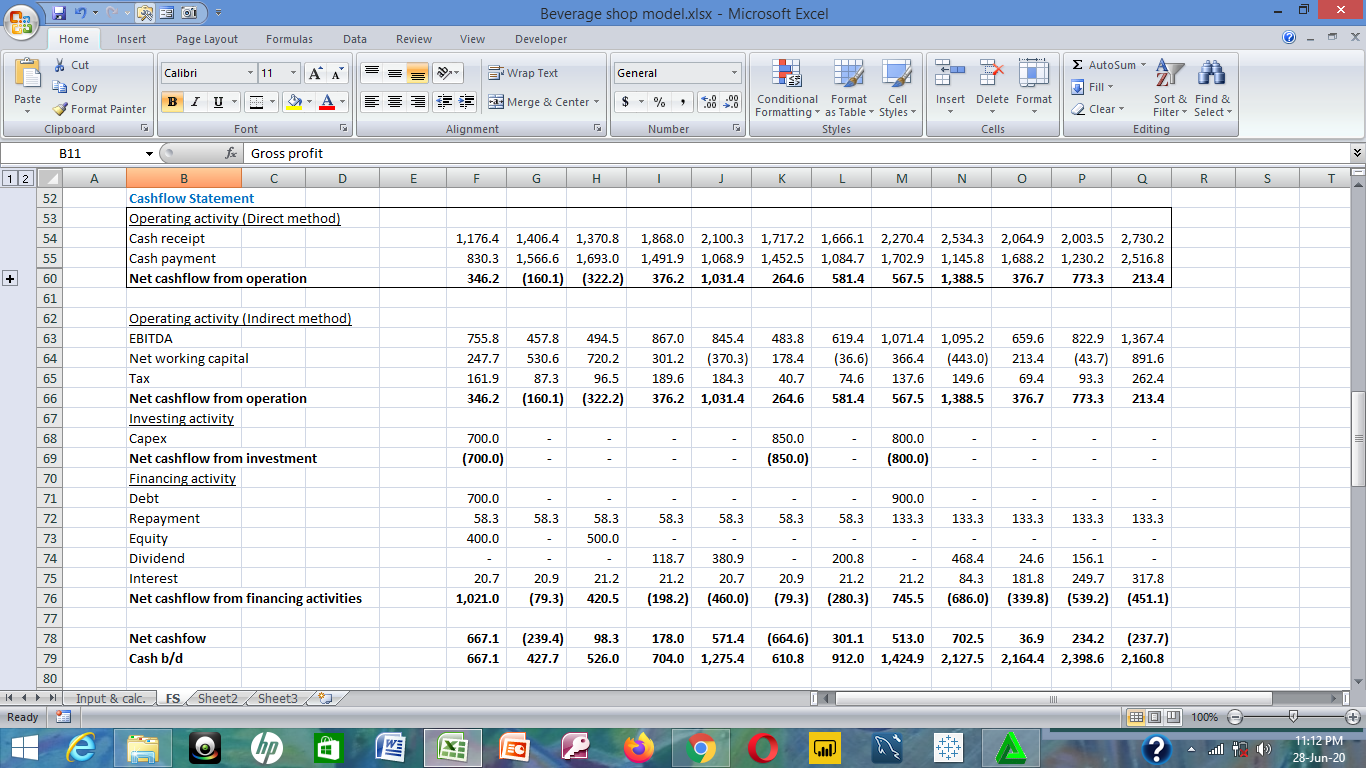Click the Insert cells icon

click(x=950, y=76)
